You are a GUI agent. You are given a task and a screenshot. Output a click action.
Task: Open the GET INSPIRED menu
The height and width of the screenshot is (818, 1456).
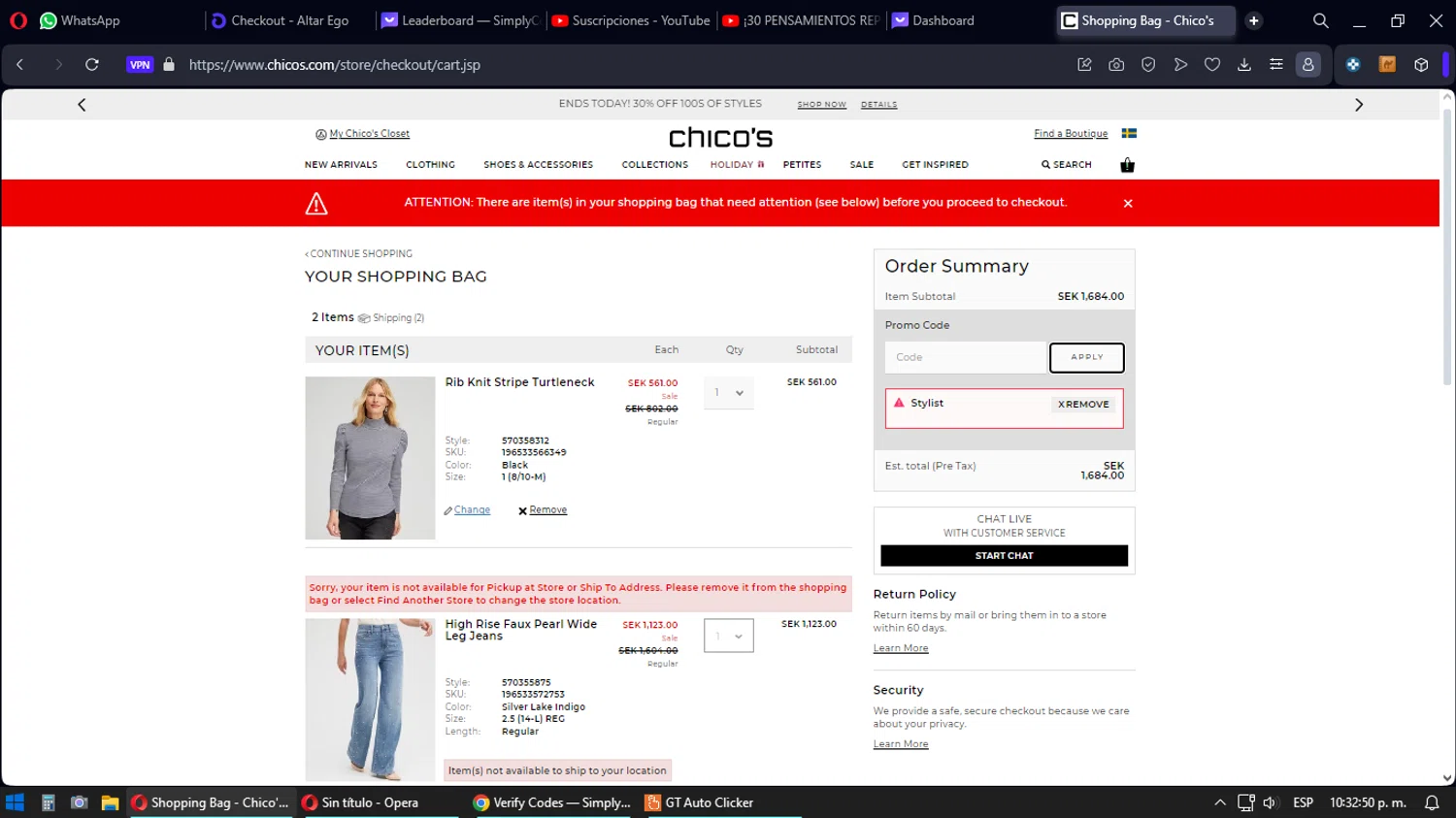[x=935, y=165]
